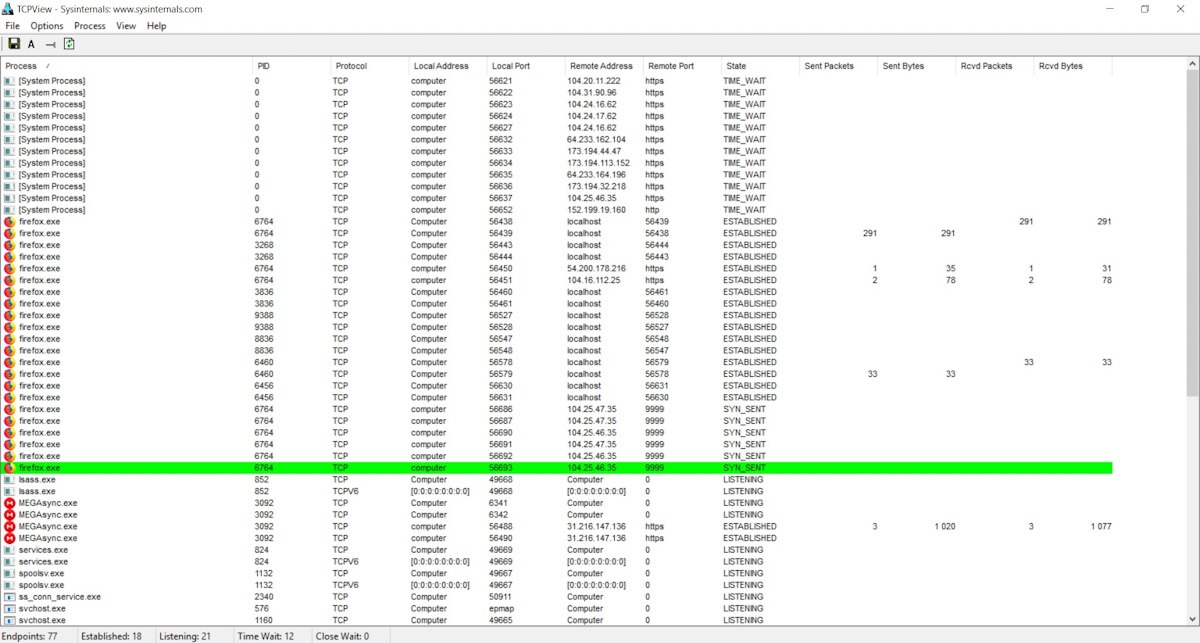
Task: Click the lsass.exe icon in the TCP row
Action: [9, 480]
